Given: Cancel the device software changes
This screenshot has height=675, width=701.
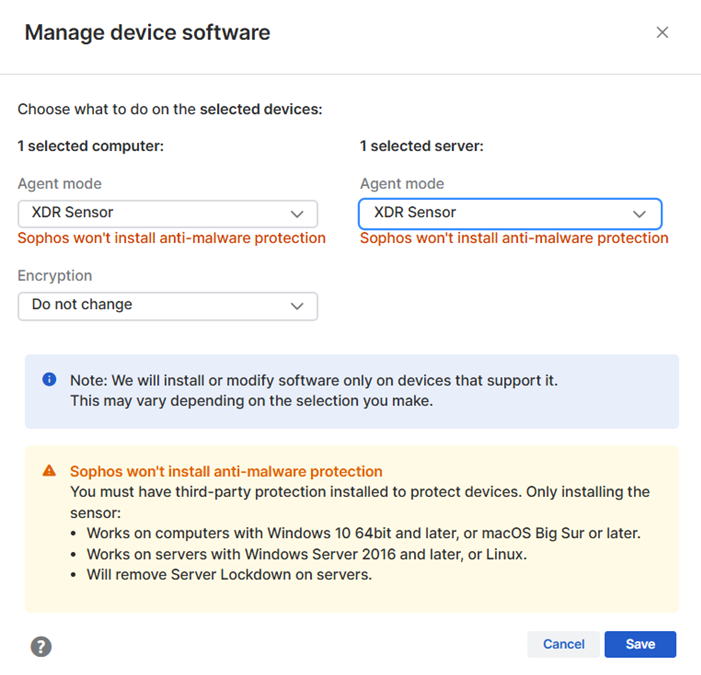Looking at the screenshot, I should (x=563, y=644).
